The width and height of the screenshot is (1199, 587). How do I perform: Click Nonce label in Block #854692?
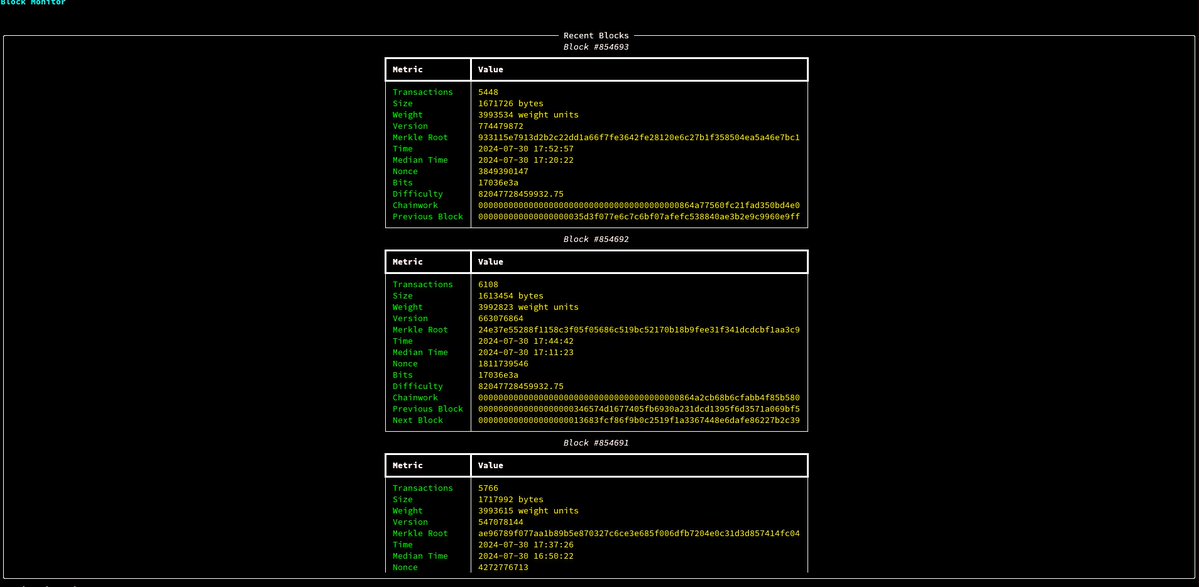coord(405,364)
